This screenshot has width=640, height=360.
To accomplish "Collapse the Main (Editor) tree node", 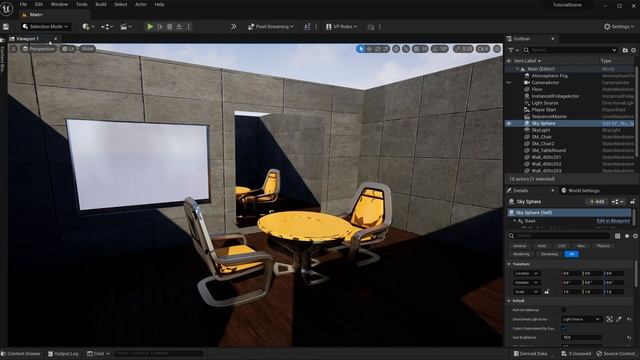I will pos(518,69).
